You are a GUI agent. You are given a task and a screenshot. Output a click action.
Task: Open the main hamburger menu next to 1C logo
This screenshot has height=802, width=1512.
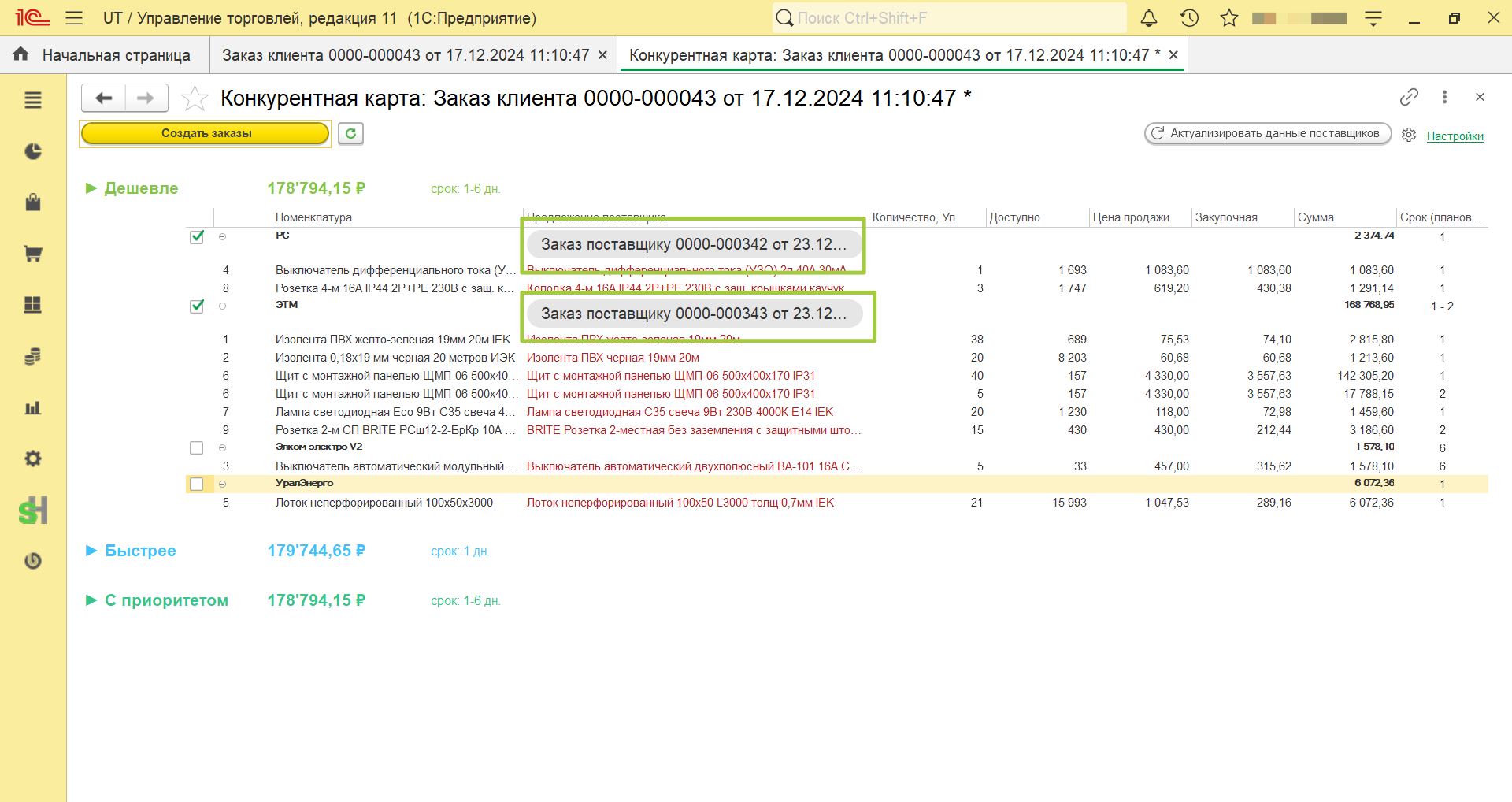click(x=74, y=18)
